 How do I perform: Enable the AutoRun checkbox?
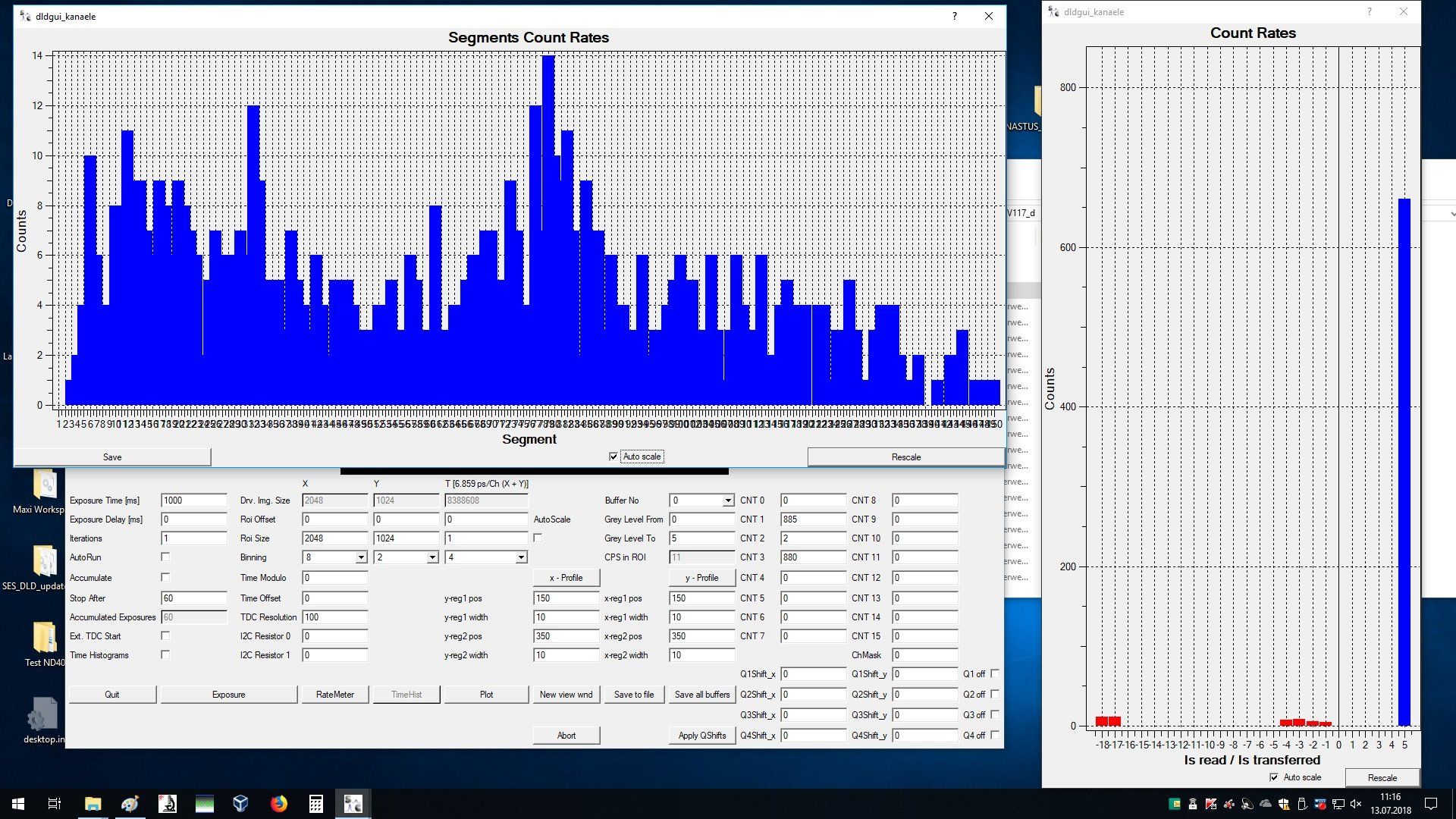(165, 557)
